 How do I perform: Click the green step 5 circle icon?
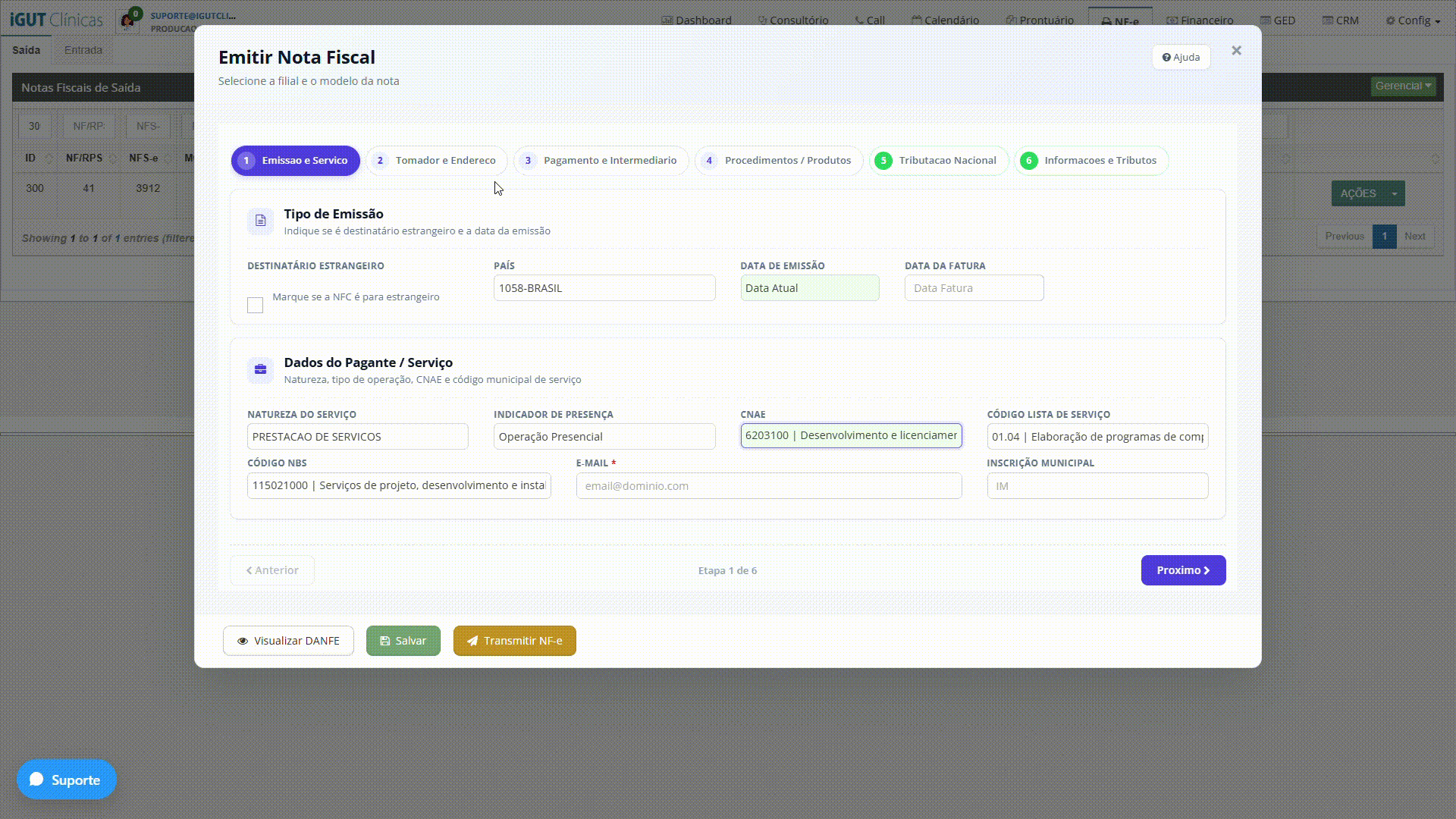click(x=883, y=161)
